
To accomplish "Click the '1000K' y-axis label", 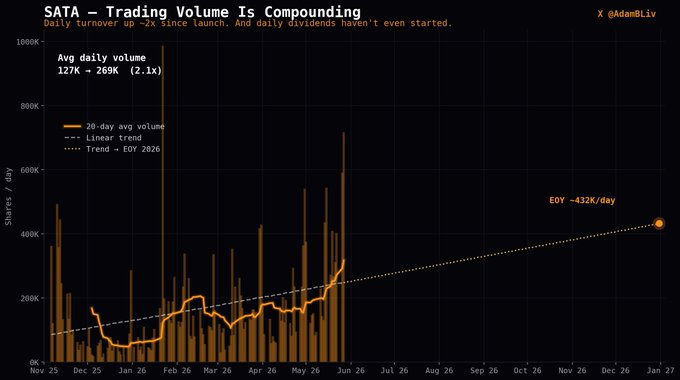I will (x=27, y=42).
